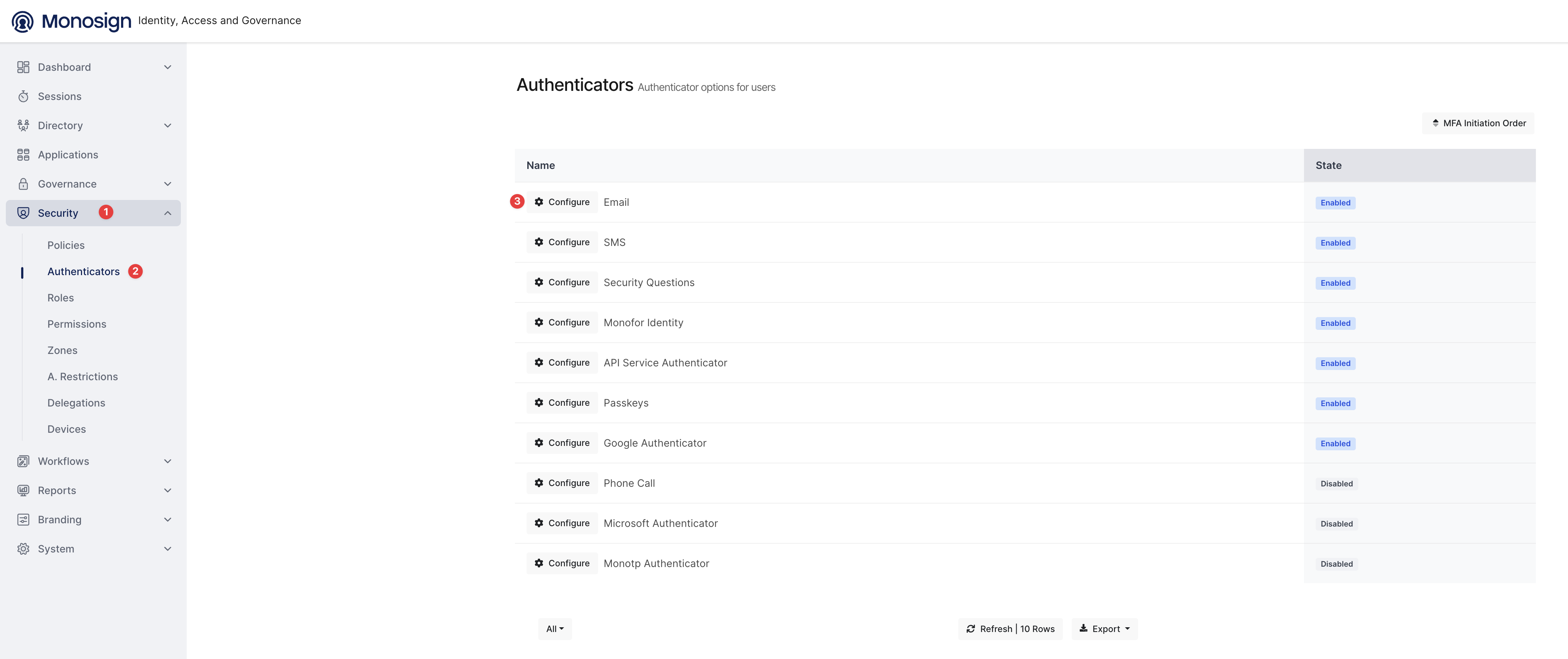Viewport: 1568px width, 659px height.
Task: Click gear icon on Email Configure button
Action: (539, 201)
